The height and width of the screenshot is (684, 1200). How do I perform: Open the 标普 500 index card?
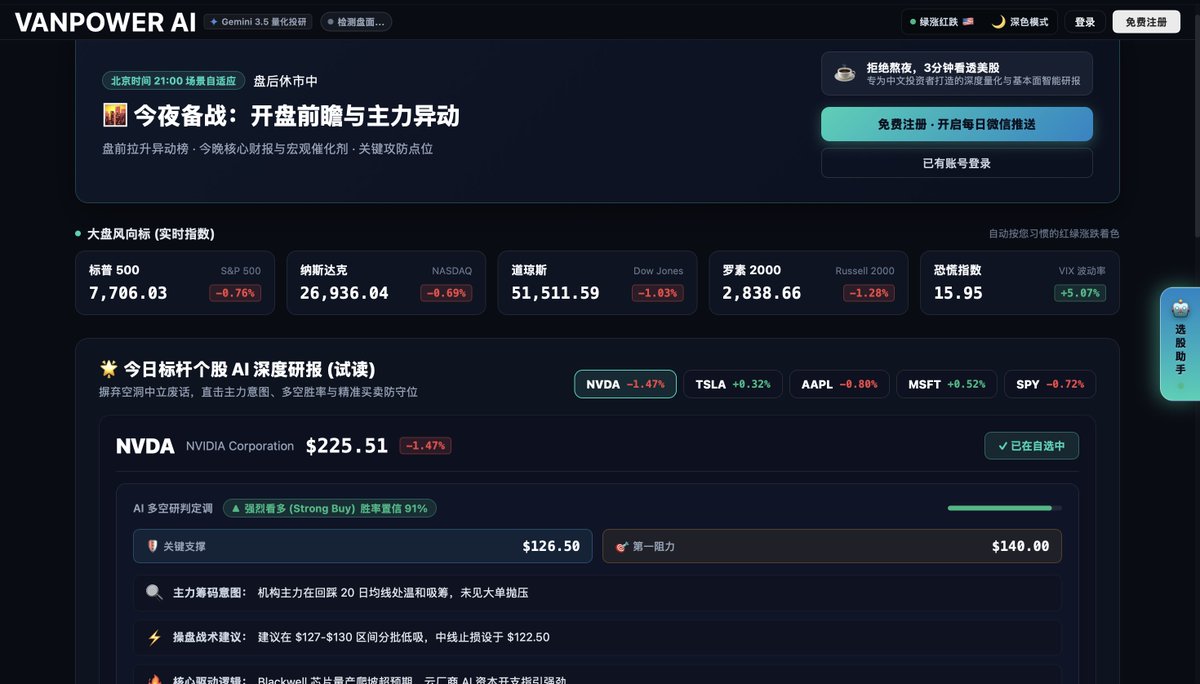tap(175, 283)
